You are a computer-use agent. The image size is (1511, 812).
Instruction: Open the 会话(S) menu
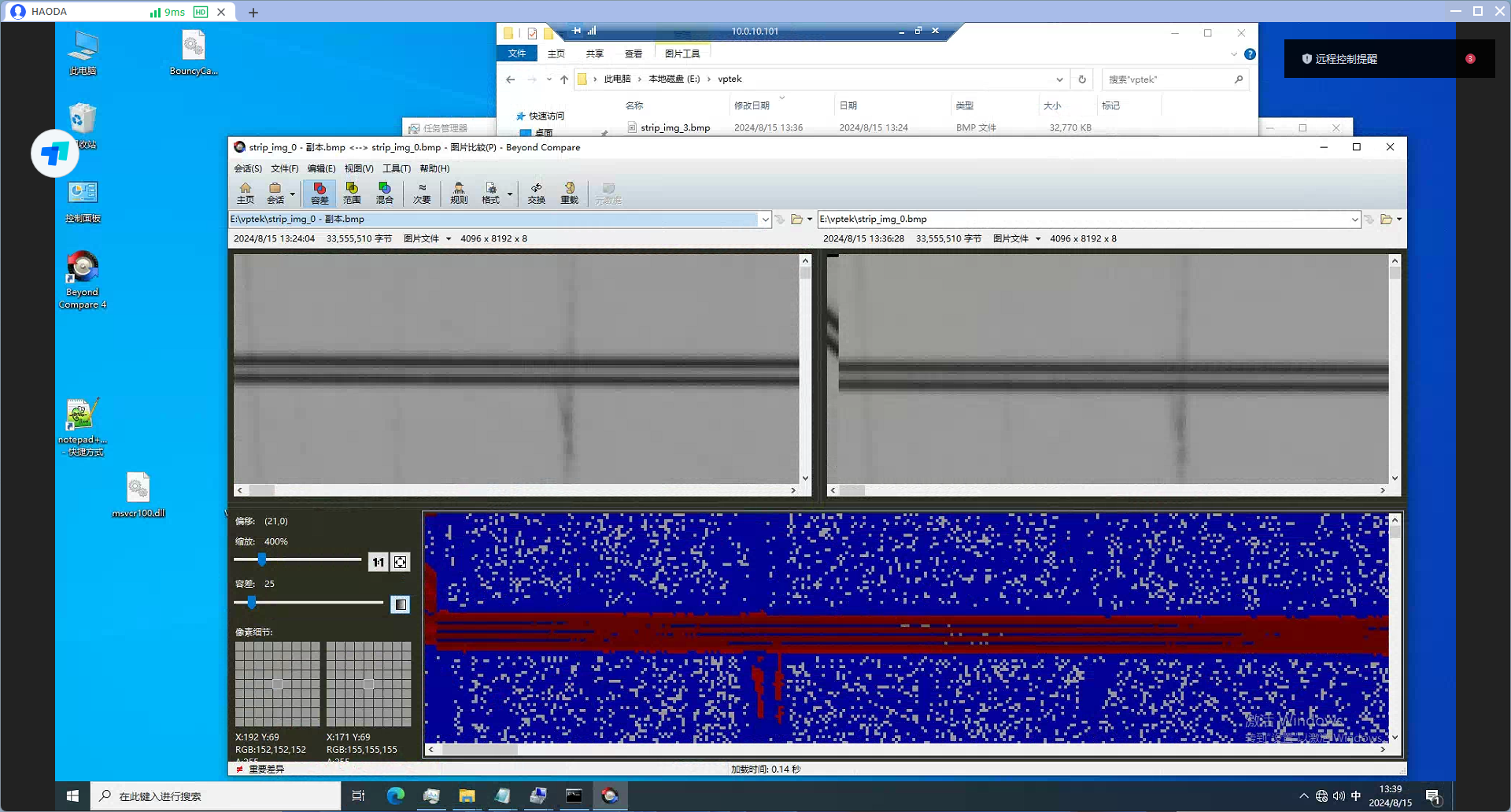coord(248,168)
